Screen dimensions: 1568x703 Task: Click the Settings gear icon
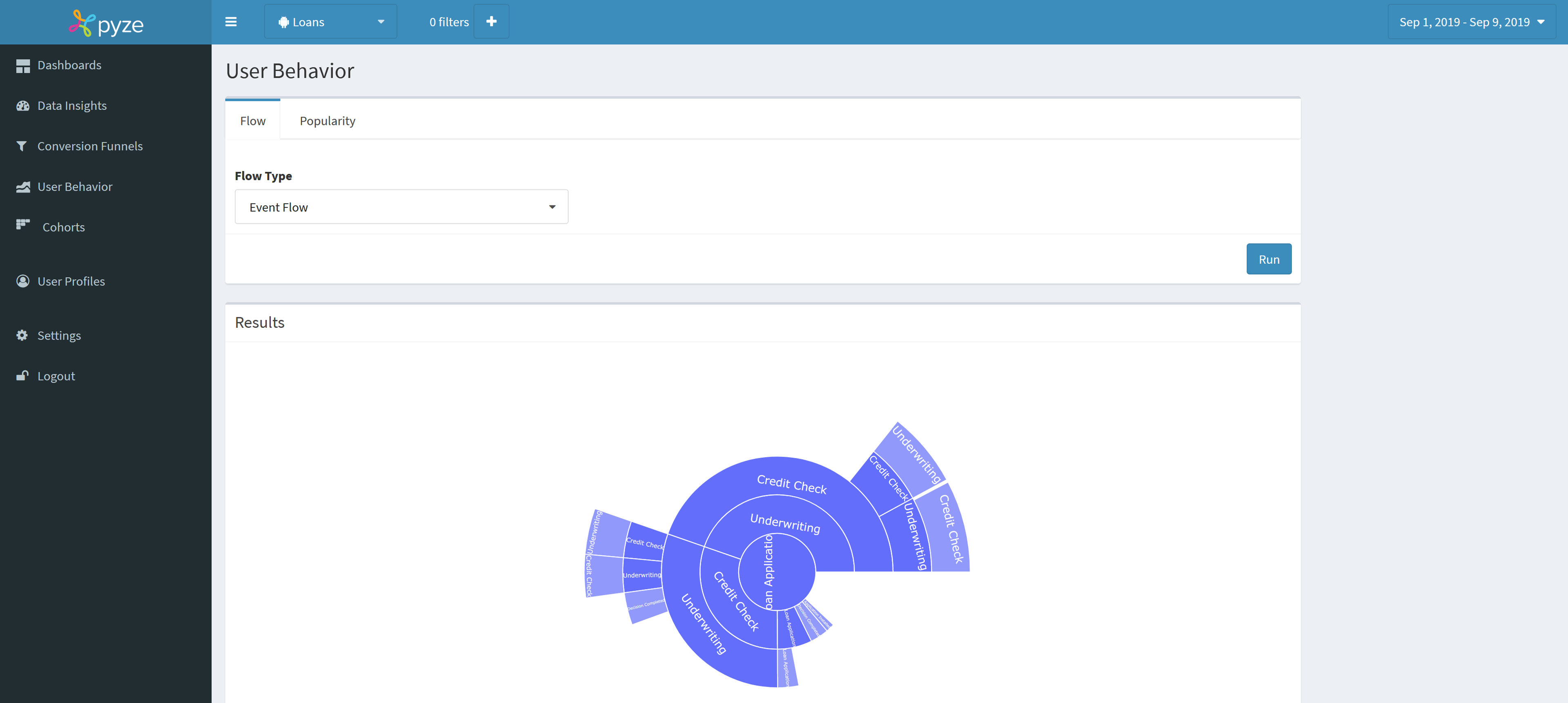click(x=22, y=335)
